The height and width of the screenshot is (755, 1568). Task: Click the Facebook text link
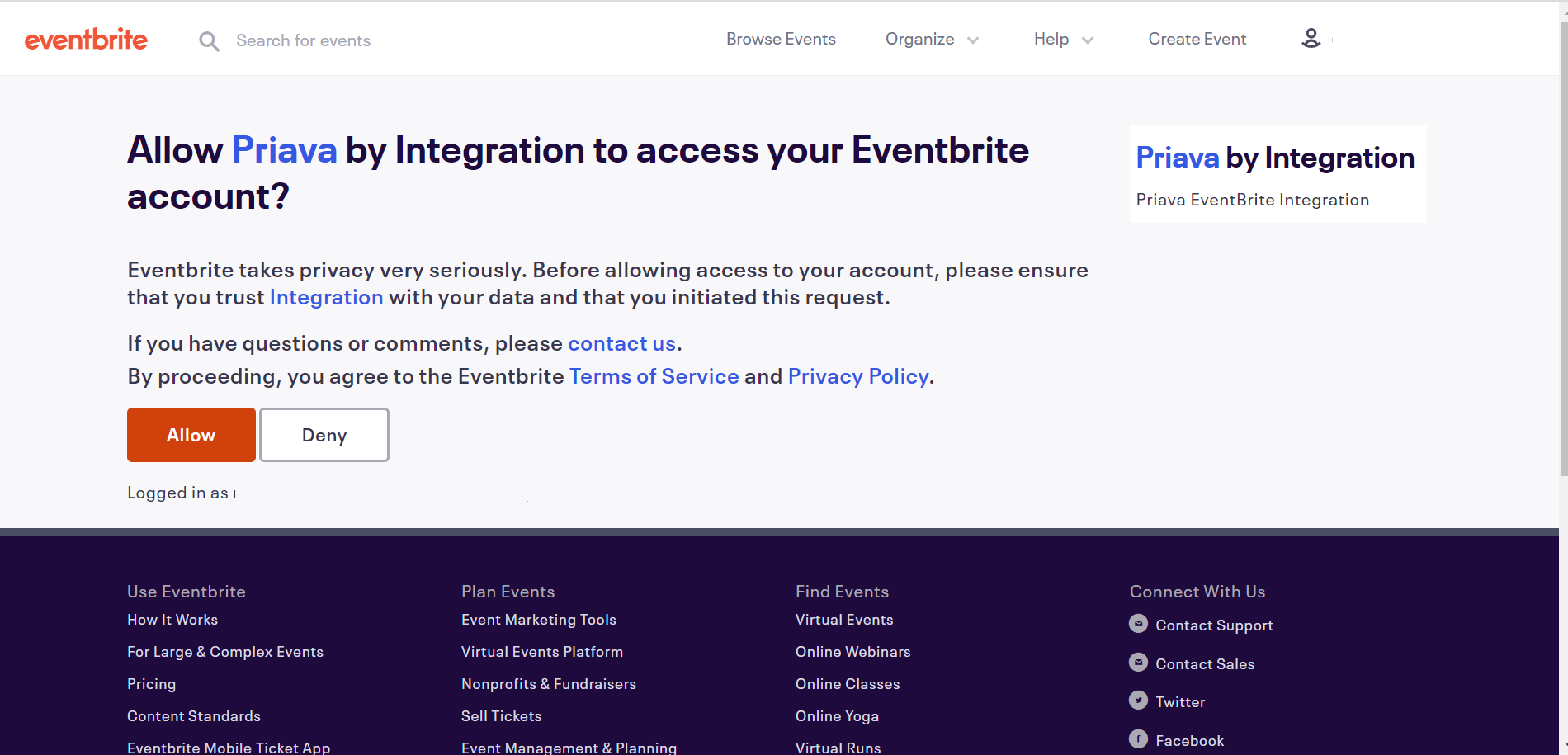(x=1189, y=741)
